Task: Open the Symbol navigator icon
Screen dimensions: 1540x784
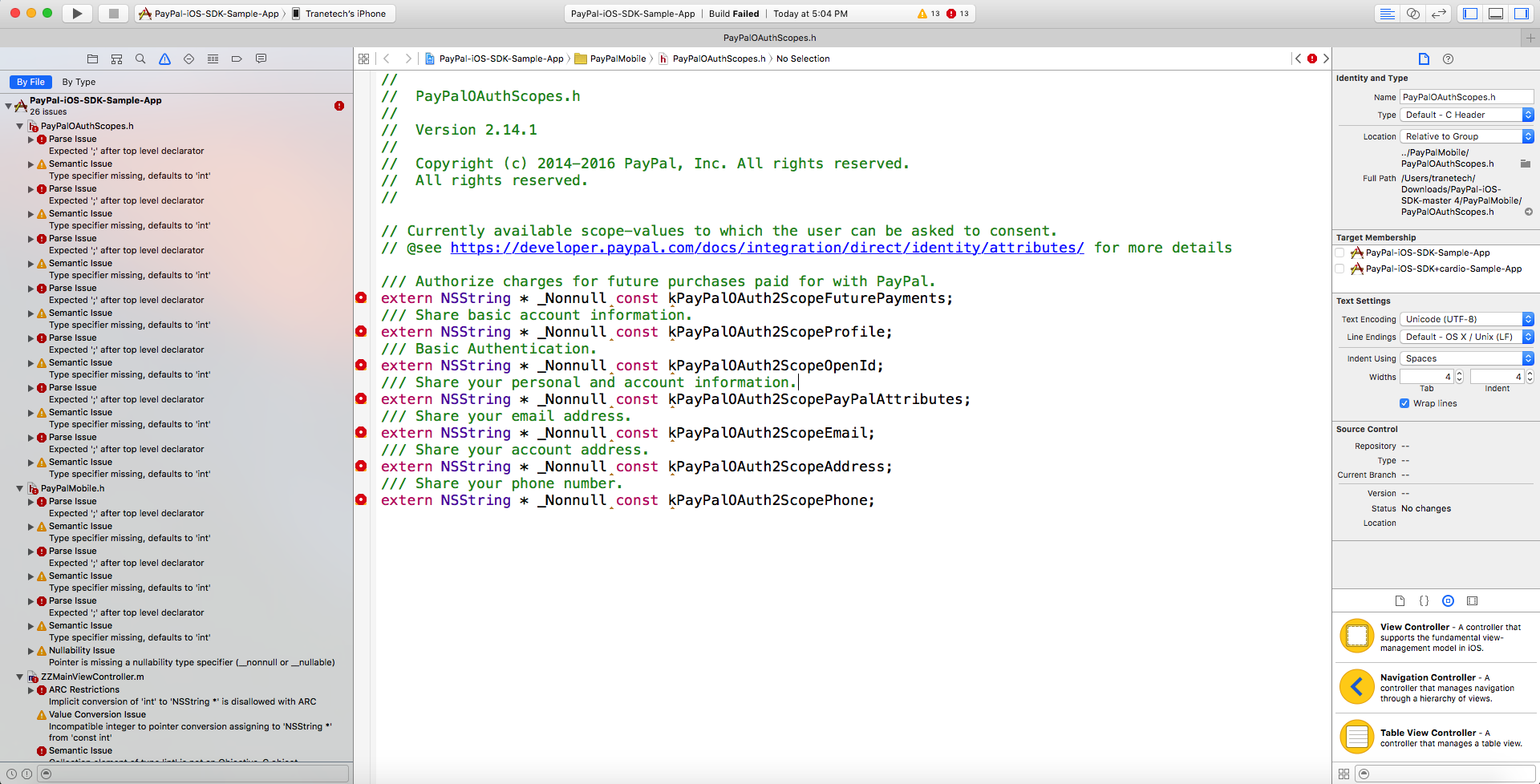Action: pos(116,59)
